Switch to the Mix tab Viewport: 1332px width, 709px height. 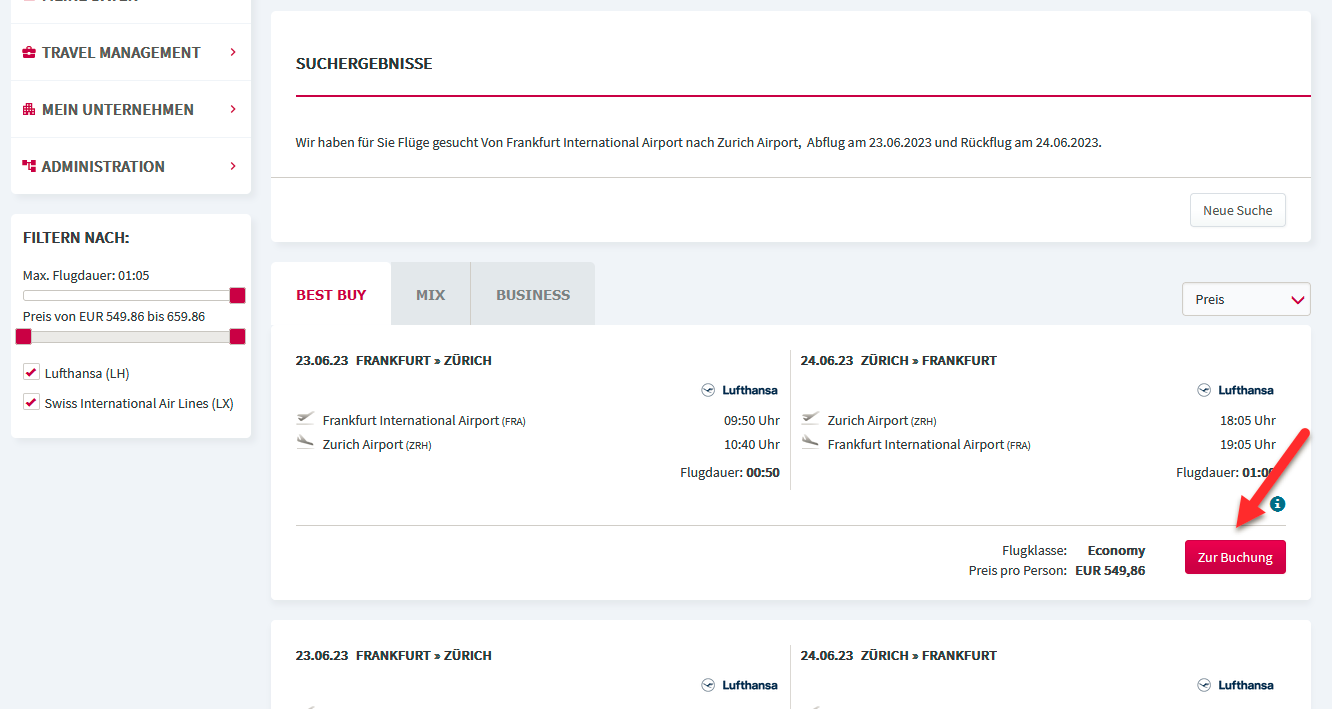click(431, 295)
